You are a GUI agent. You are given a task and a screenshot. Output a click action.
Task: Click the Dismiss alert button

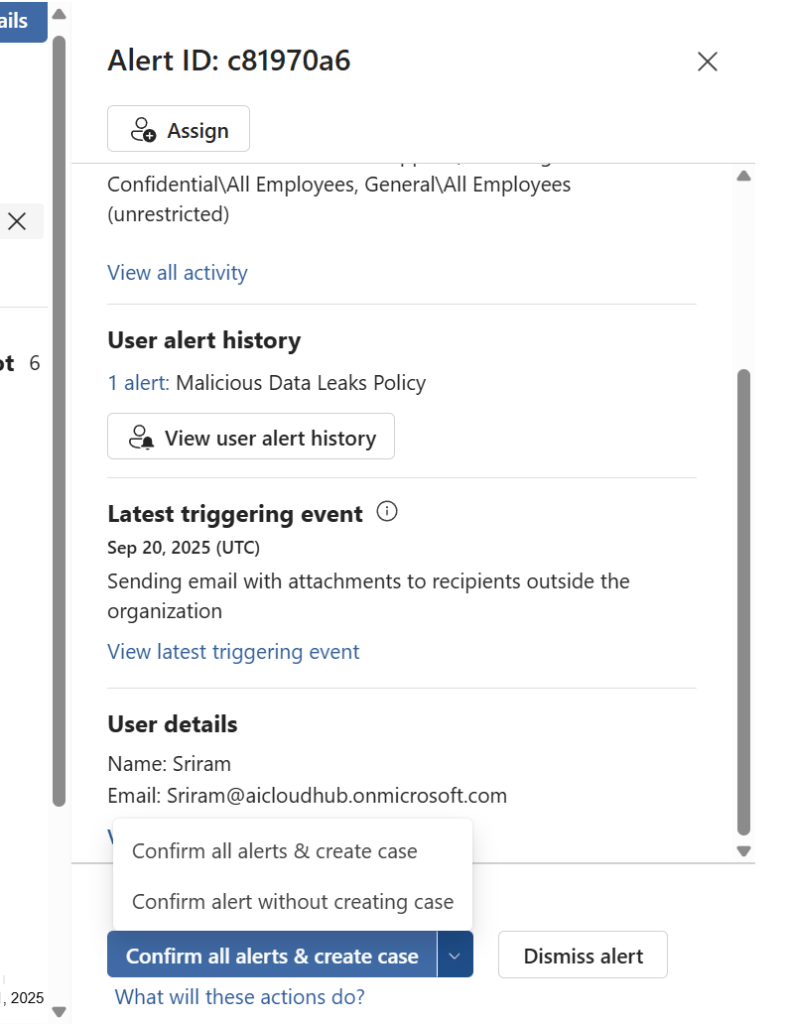click(583, 956)
